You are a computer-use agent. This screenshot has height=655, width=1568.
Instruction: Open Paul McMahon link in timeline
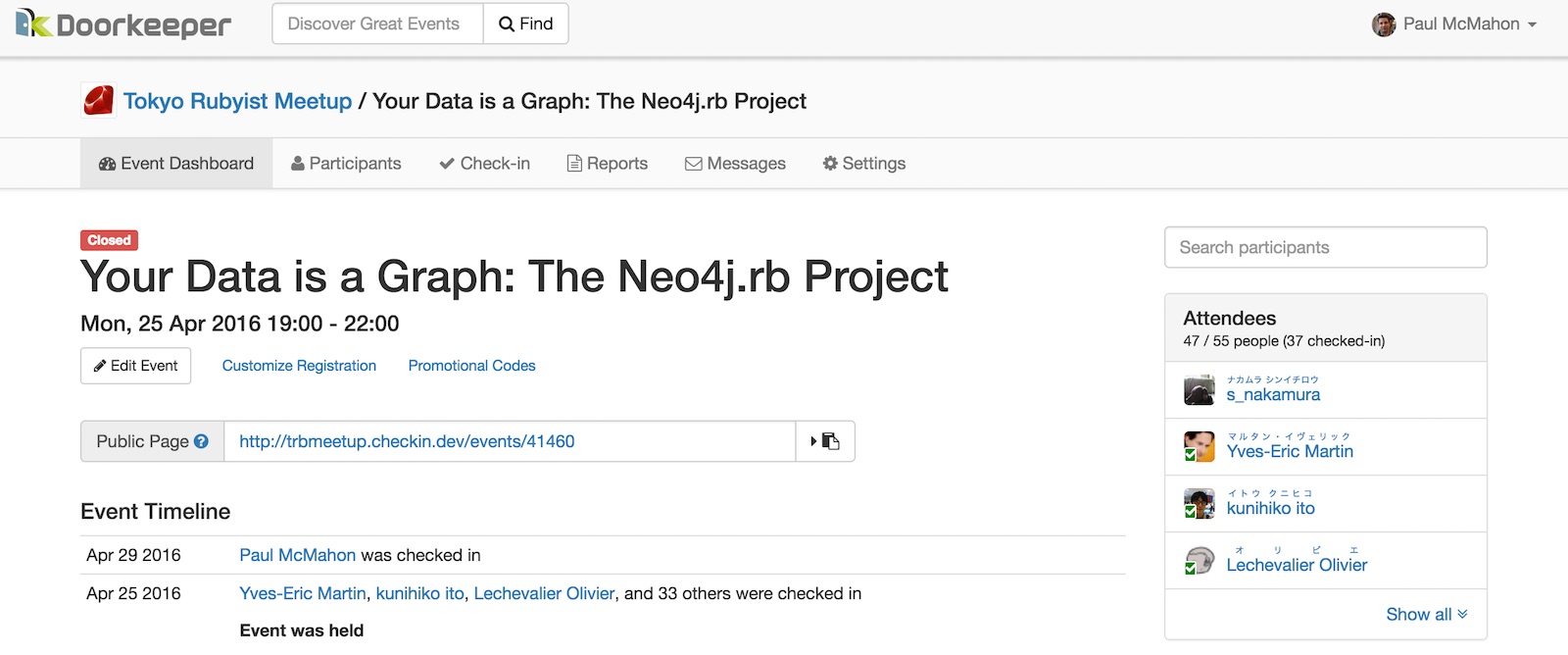coord(297,555)
